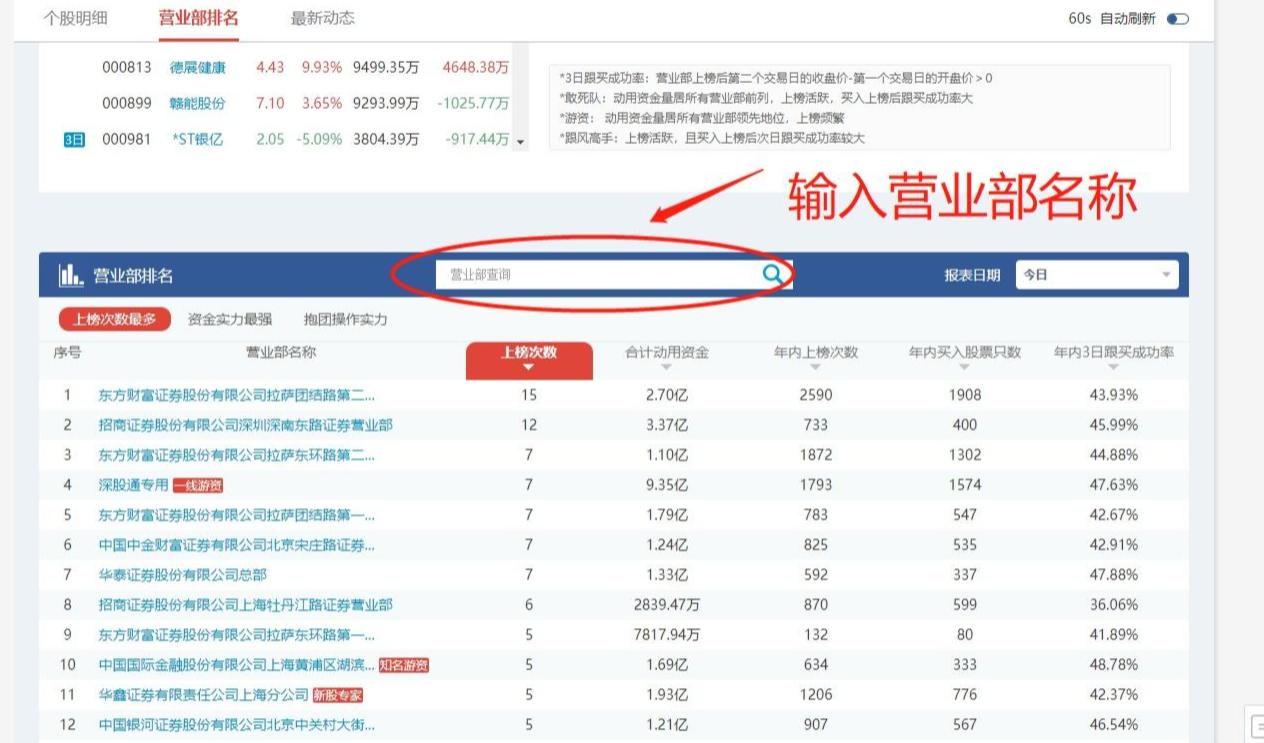Click the stock list scrollbar down arrow
This screenshot has width=1264, height=743.
click(520, 142)
